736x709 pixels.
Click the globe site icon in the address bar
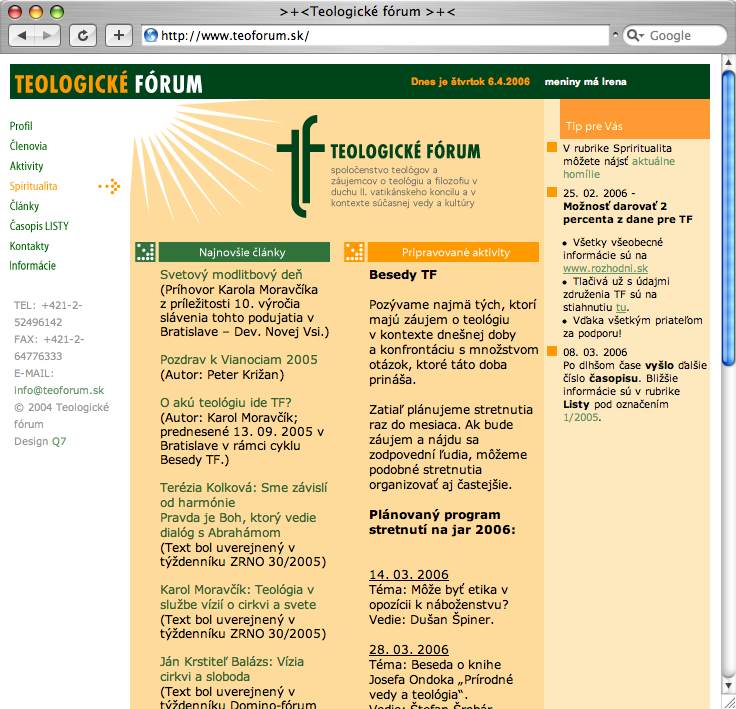click(151, 35)
